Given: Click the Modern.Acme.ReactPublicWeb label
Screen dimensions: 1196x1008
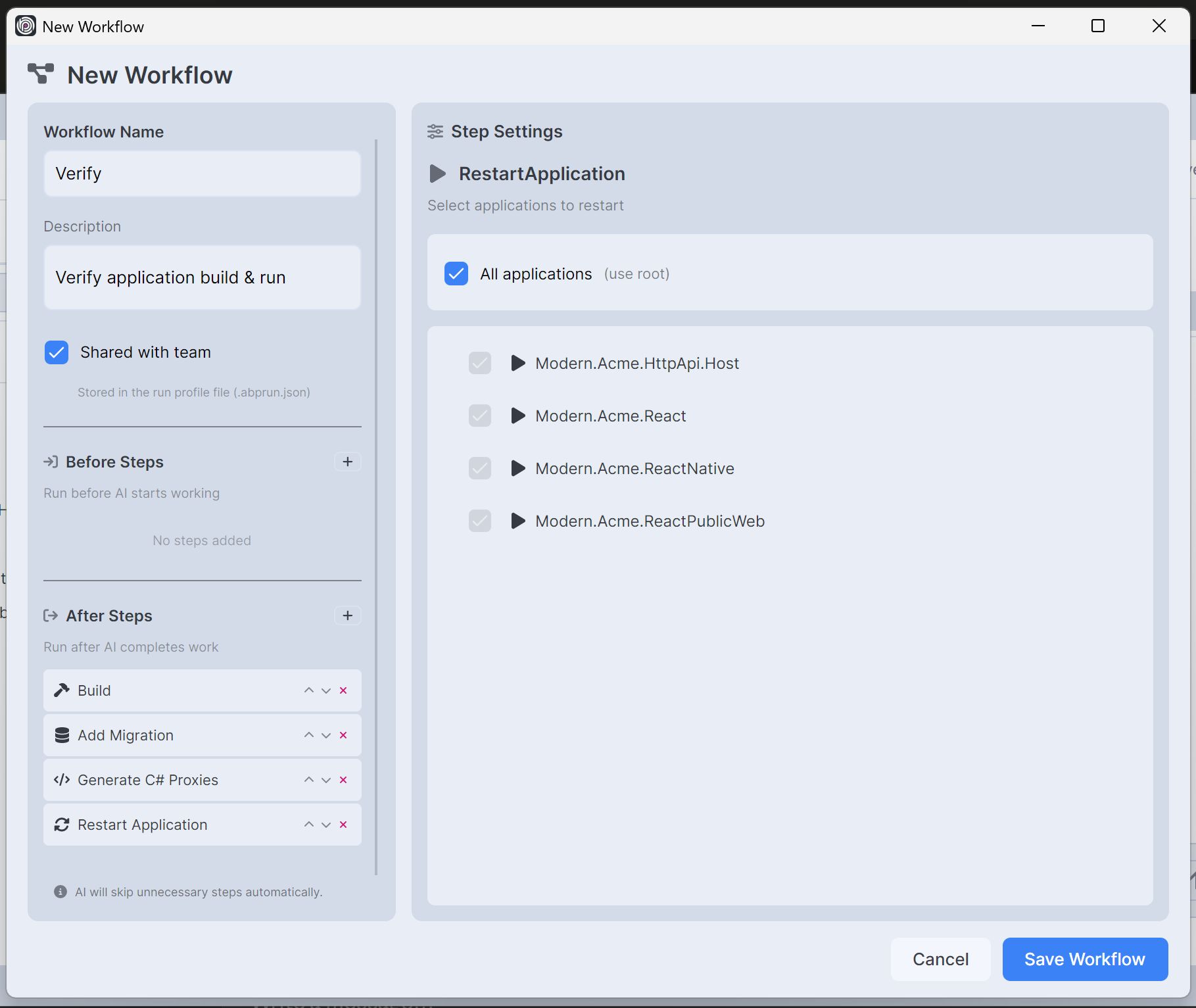Looking at the screenshot, I should tap(650, 521).
